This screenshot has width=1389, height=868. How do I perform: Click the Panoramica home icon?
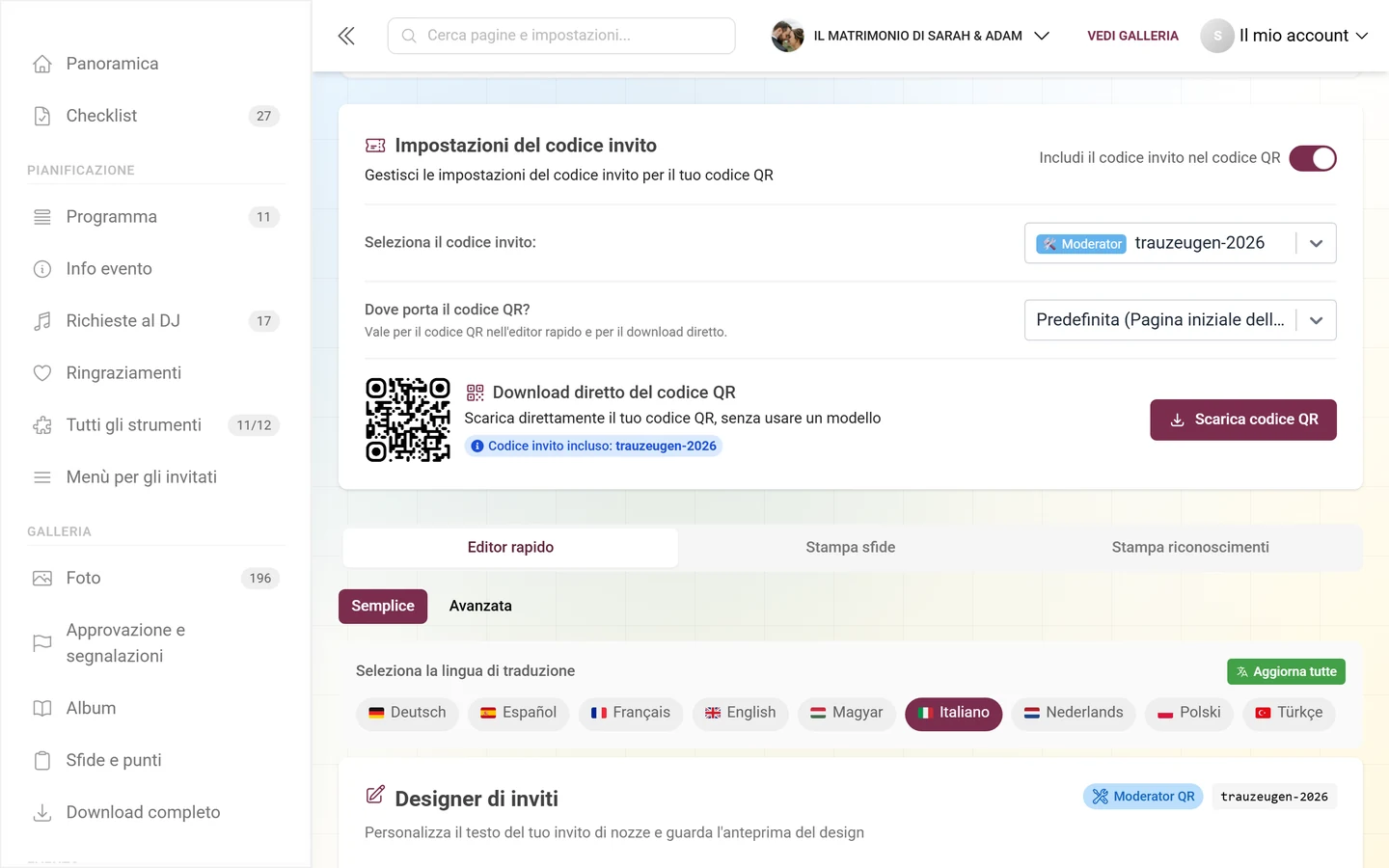[42, 64]
